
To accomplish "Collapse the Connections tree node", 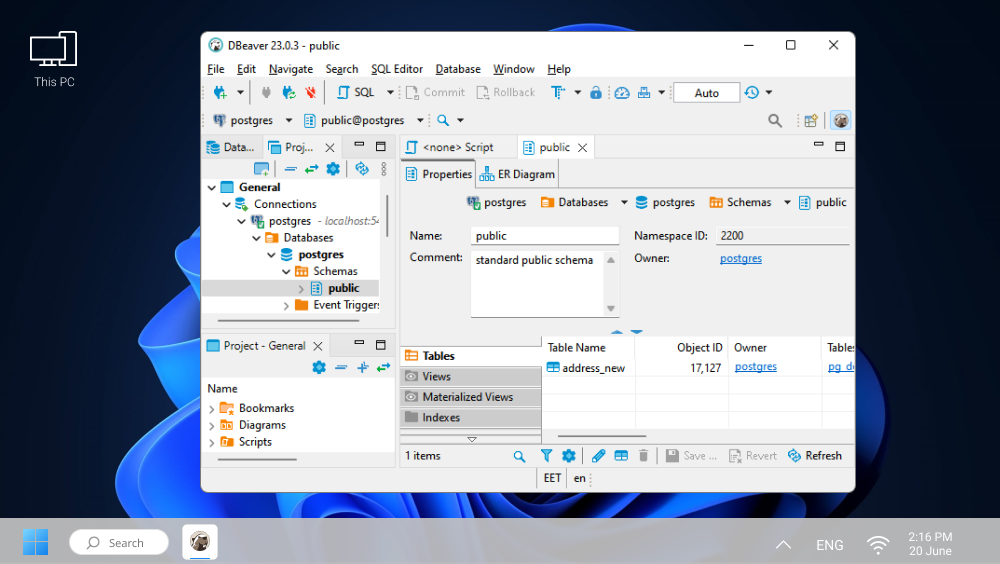I will coord(226,204).
